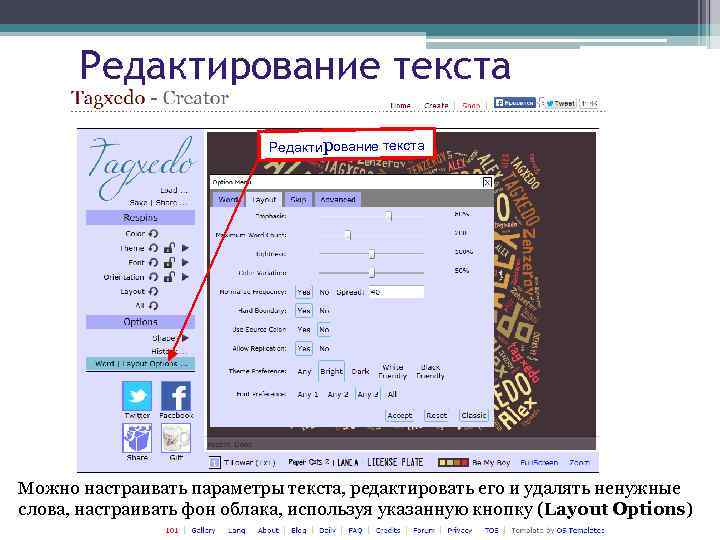
Task: Choose Black Friendly theme preference
Action: click(x=430, y=371)
